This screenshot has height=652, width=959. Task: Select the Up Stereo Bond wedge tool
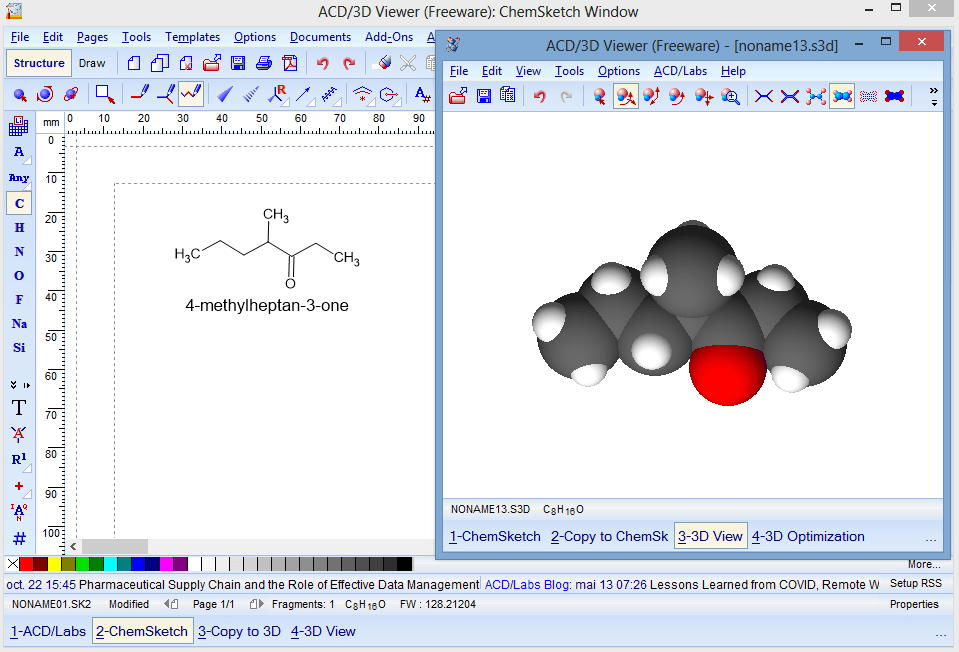pyautogui.click(x=224, y=94)
